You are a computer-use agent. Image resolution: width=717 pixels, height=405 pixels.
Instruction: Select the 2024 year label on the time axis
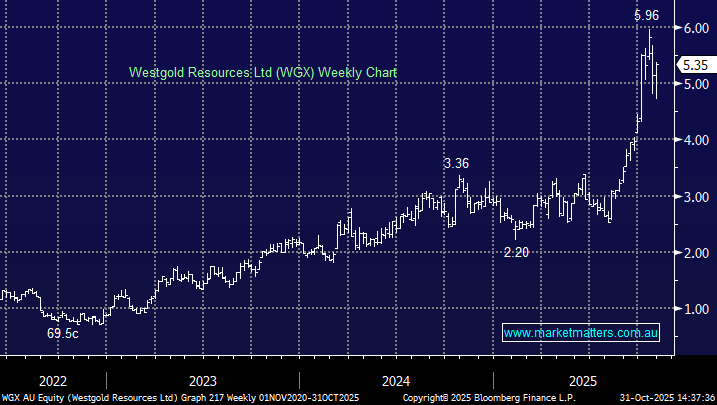[x=396, y=381]
